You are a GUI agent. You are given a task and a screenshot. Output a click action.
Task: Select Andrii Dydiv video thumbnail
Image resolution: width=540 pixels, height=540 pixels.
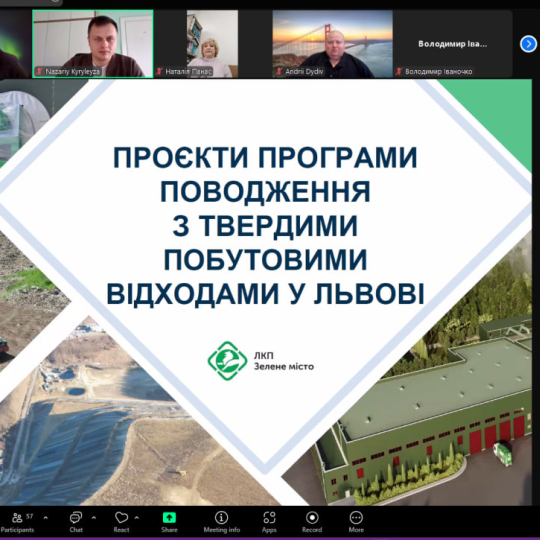(333, 44)
